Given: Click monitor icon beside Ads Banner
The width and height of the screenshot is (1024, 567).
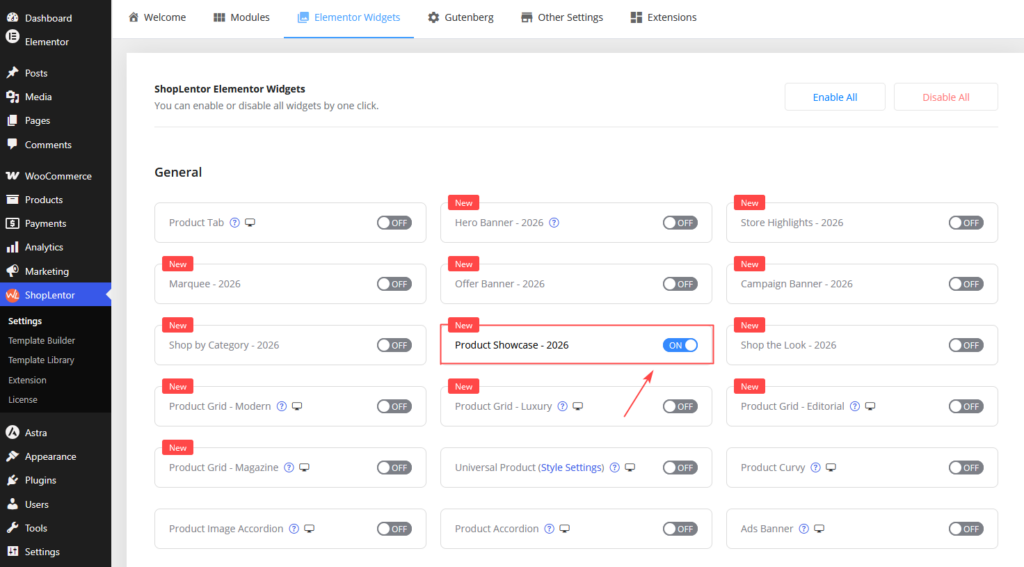Looking at the screenshot, I should [819, 528].
